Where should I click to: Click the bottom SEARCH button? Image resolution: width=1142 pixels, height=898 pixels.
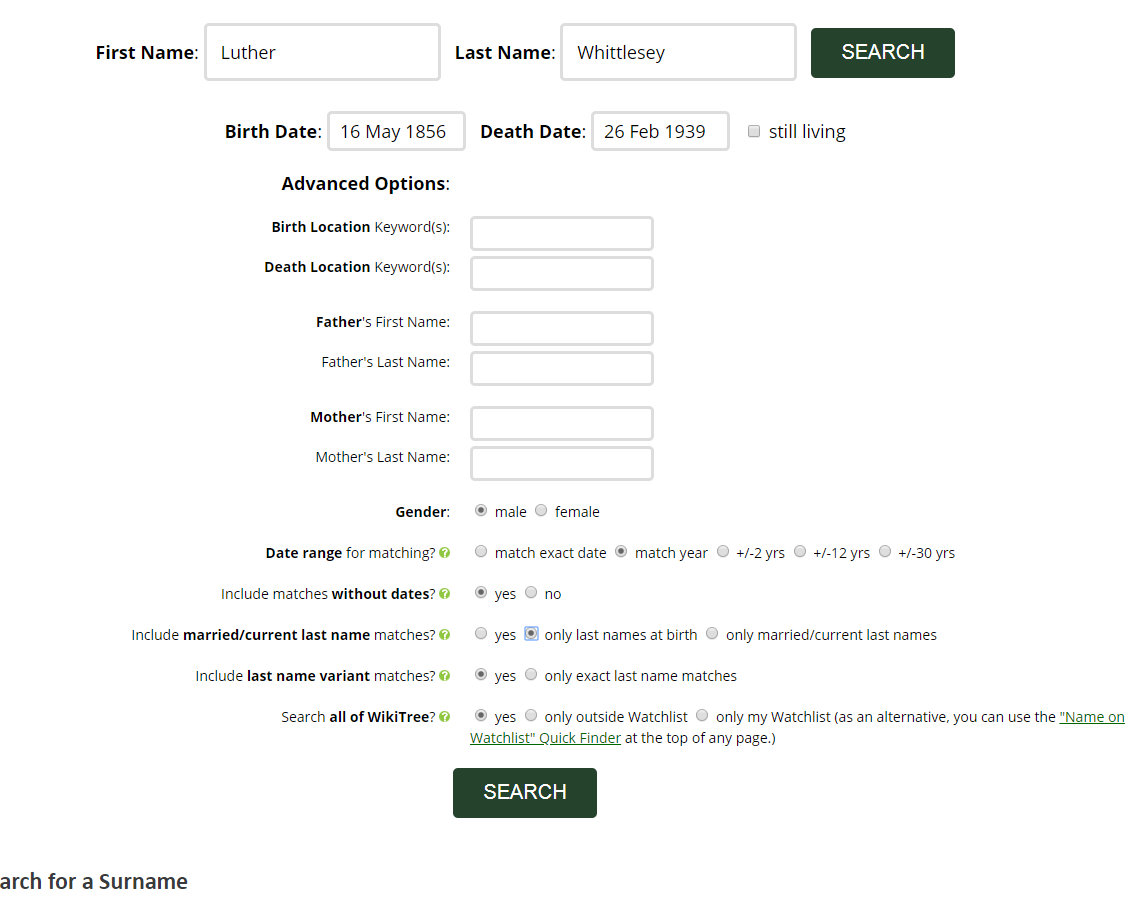click(x=524, y=792)
